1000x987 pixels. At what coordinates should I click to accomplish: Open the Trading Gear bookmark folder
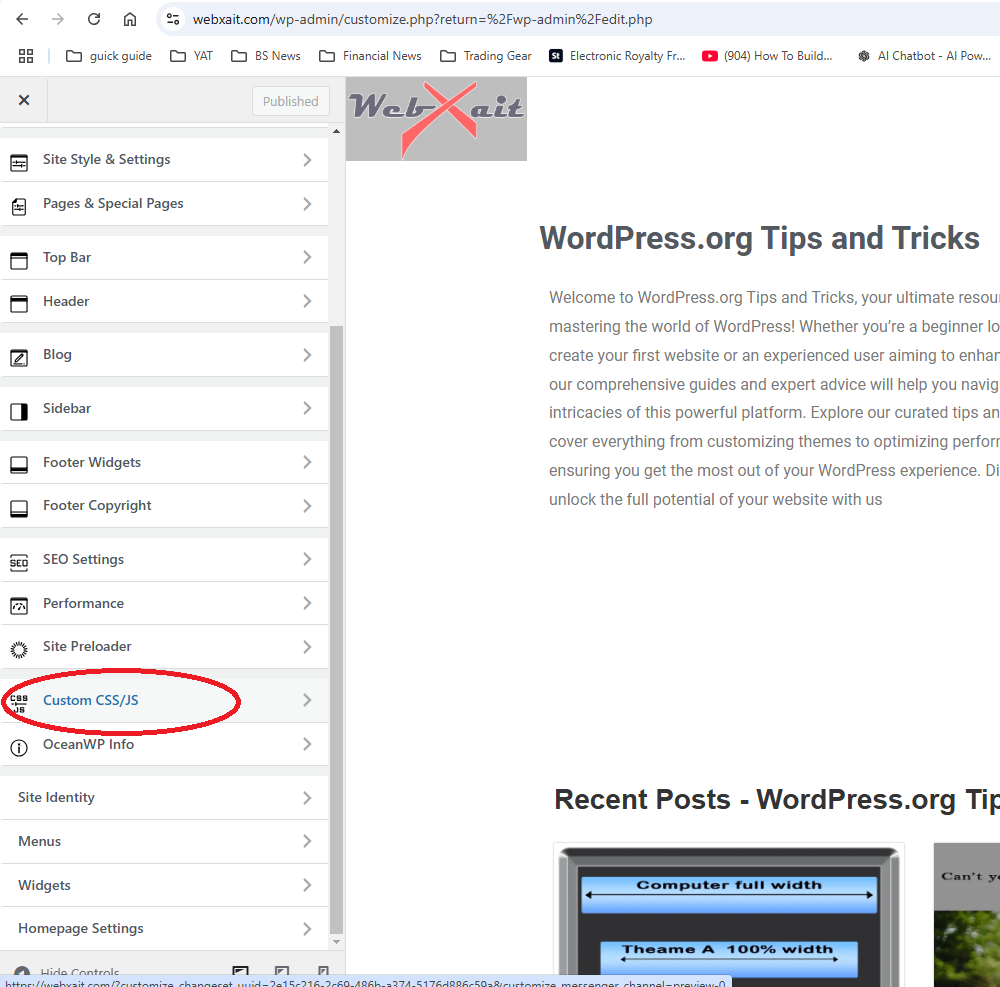pos(486,56)
